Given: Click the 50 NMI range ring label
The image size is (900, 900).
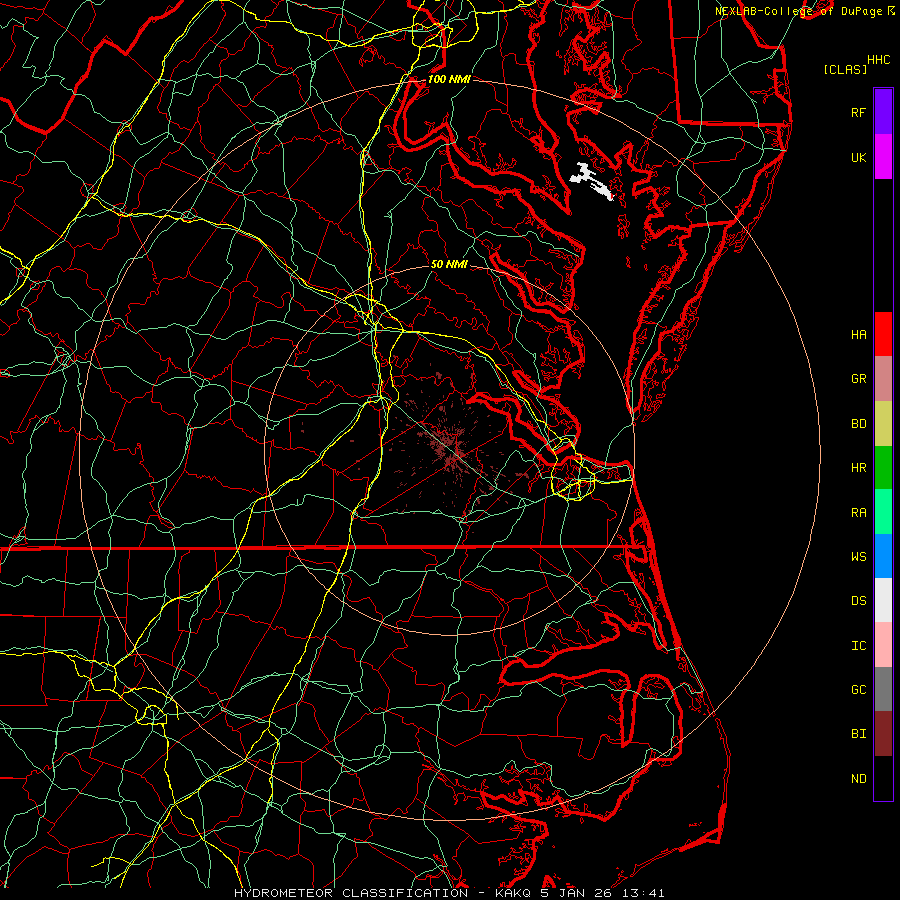Looking at the screenshot, I should click(449, 264).
